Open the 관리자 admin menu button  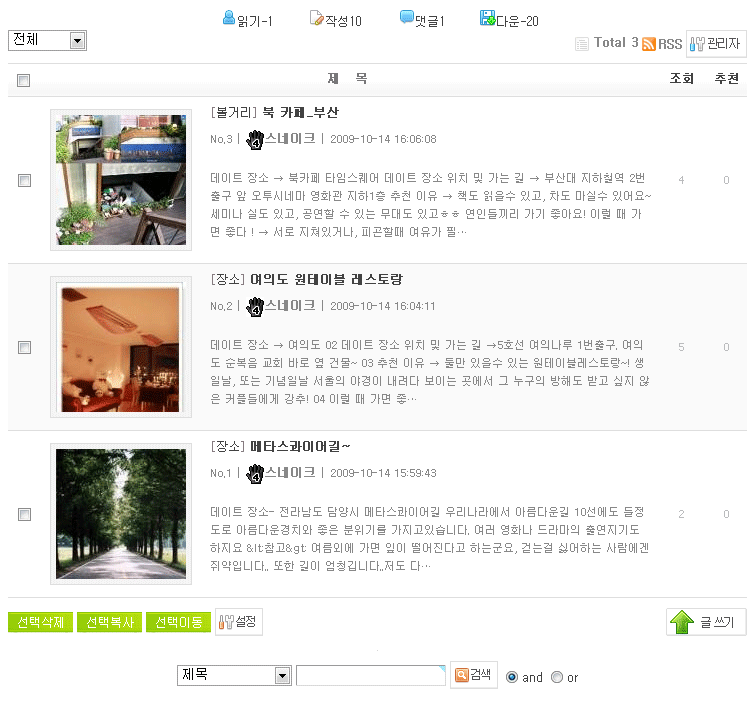click(x=716, y=44)
